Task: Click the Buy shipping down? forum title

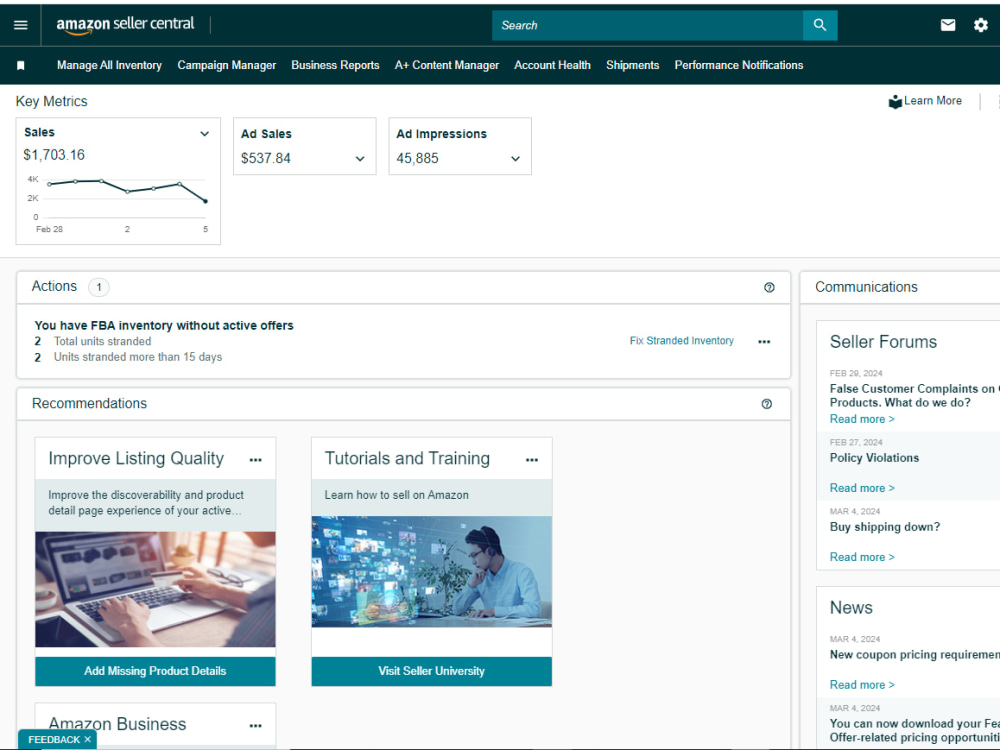Action: [x=885, y=527]
